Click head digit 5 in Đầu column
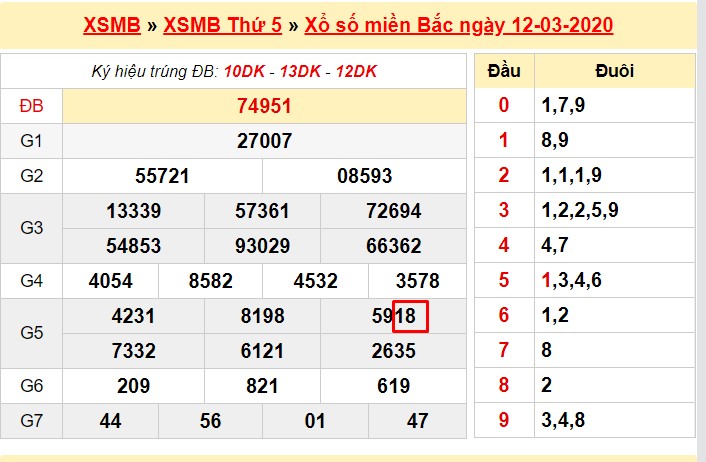Image resolution: width=706 pixels, height=462 pixels. pyautogui.click(x=504, y=281)
